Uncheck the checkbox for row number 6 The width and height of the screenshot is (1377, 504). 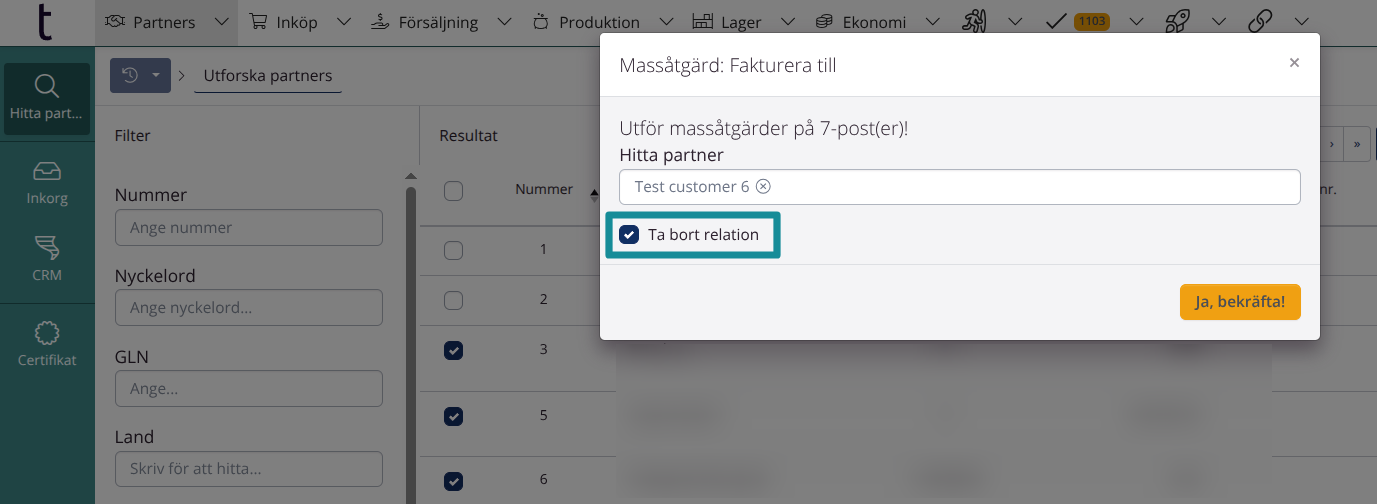(x=453, y=481)
